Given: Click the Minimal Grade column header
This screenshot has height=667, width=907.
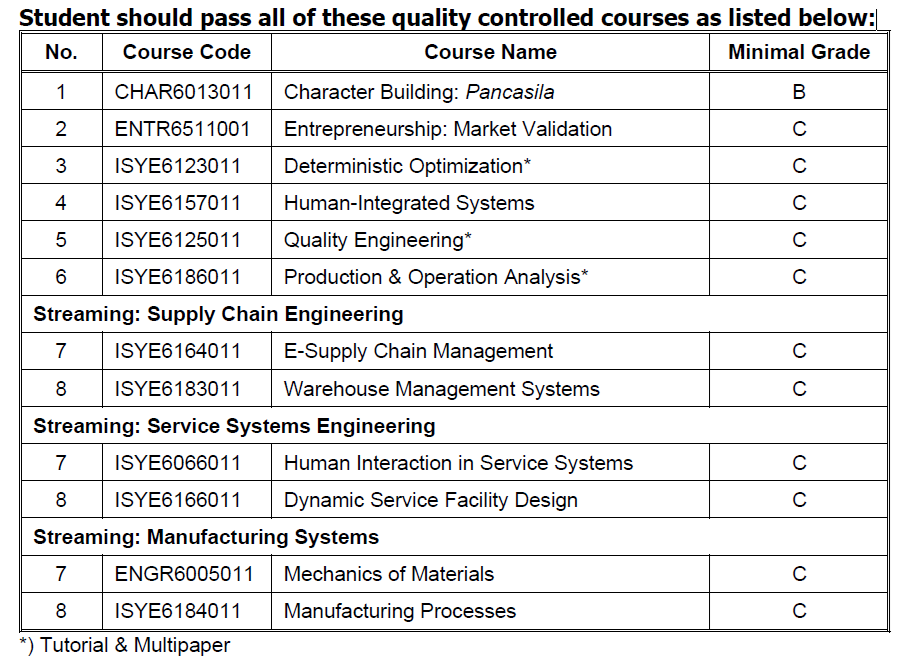Looking at the screenshot, I should coord(799,51).
